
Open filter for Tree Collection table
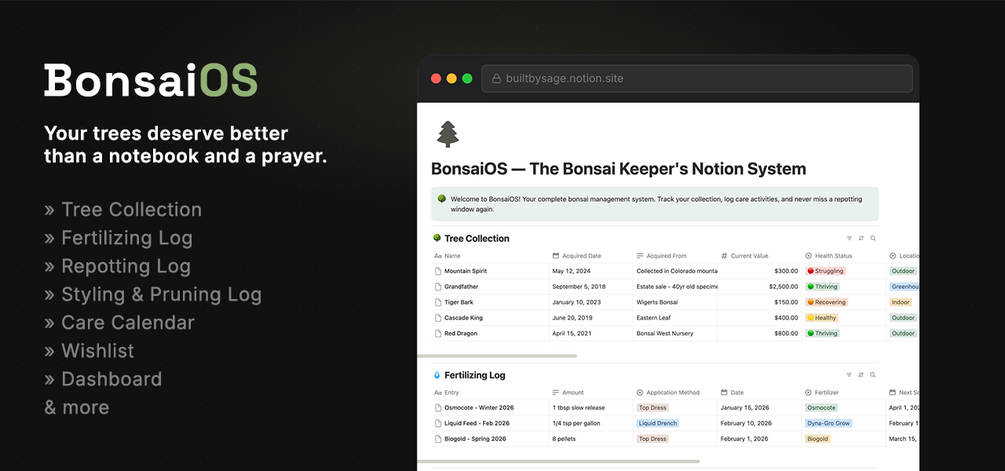pos(849,238)
